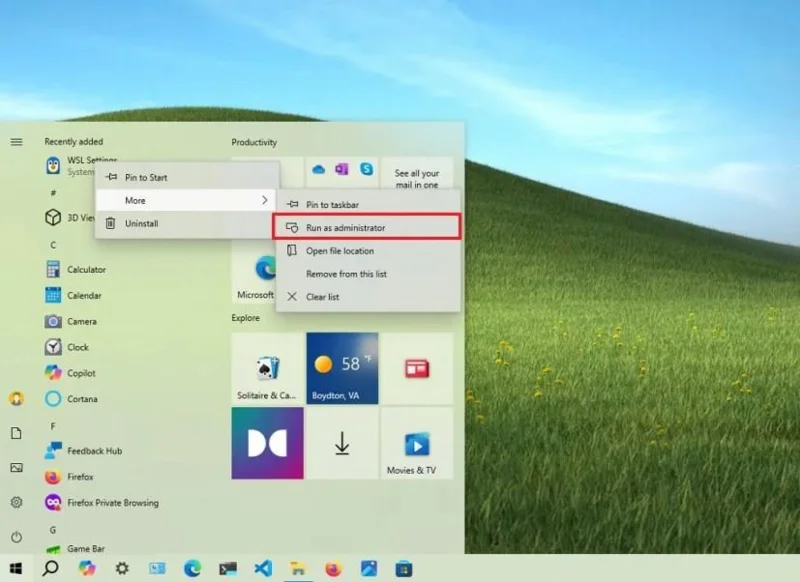Open the user account icon in Start

(x=16, y=398)
